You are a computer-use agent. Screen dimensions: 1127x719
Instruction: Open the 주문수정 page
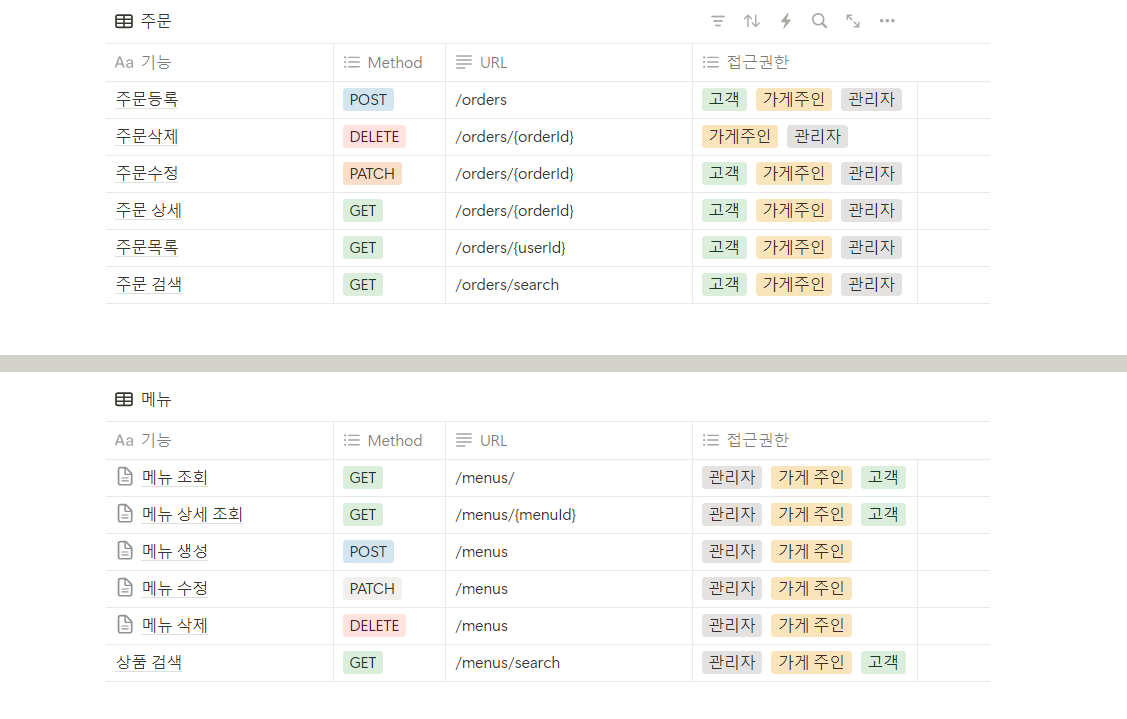point(147,173)
